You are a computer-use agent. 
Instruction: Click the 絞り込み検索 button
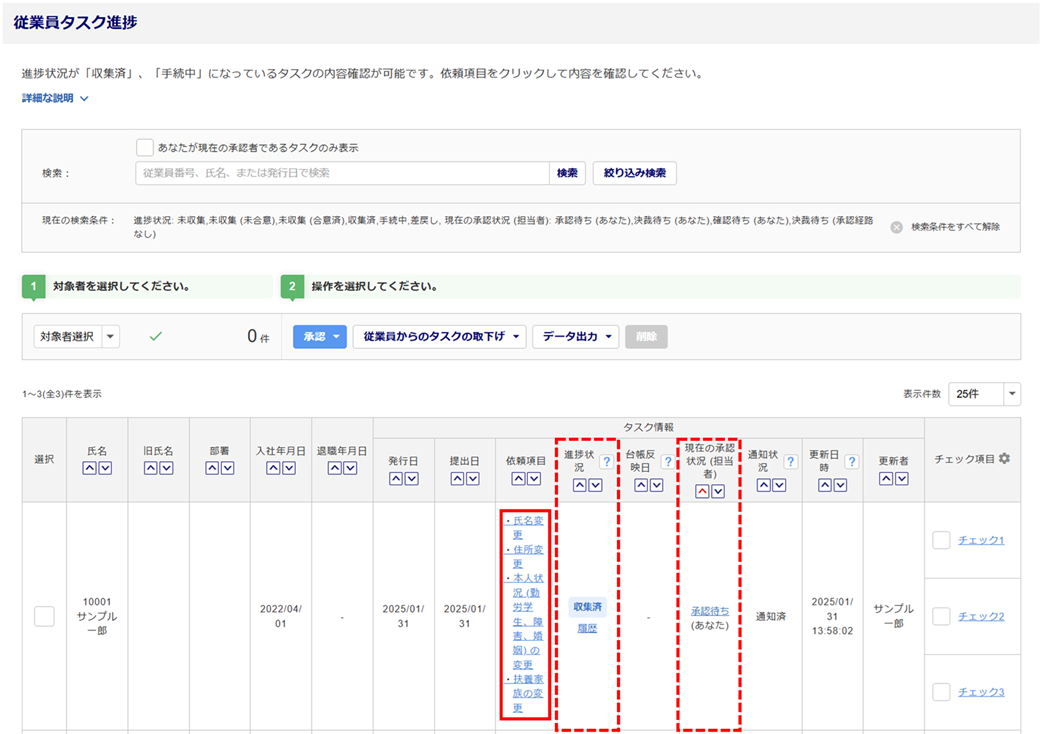click(634, 173)
